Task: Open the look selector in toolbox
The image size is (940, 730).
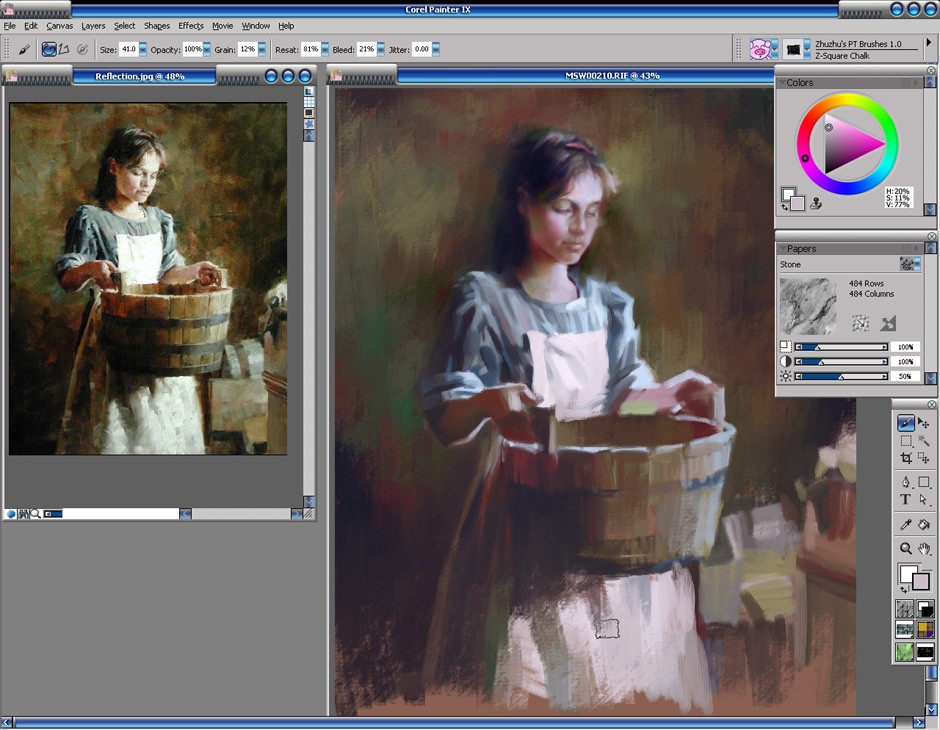Action: (905, 651)
